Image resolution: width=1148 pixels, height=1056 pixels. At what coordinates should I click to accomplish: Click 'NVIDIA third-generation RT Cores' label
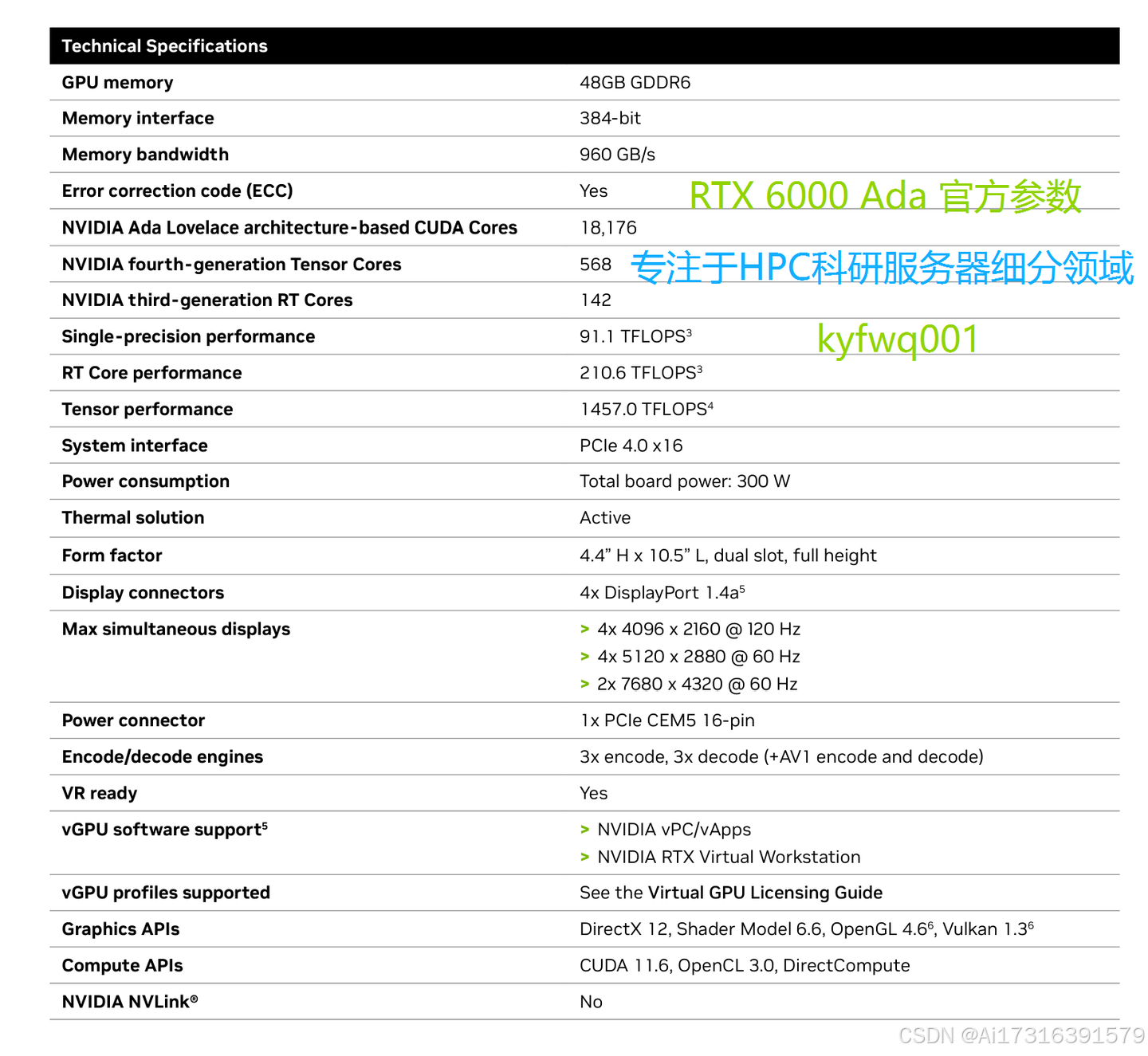[207, 300]
